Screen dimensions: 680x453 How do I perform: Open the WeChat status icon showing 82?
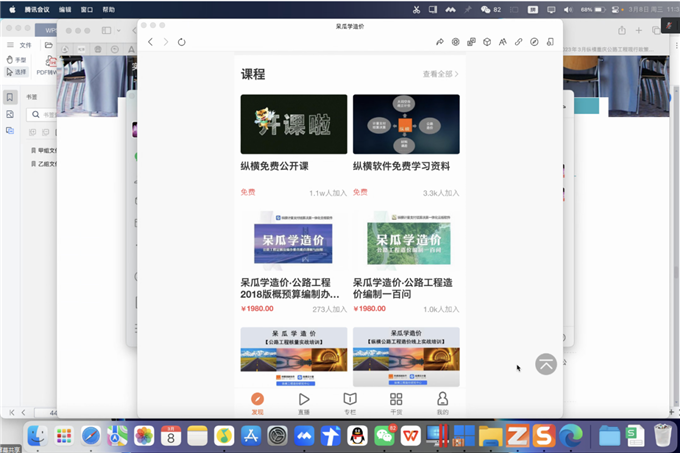coord(490,10)
